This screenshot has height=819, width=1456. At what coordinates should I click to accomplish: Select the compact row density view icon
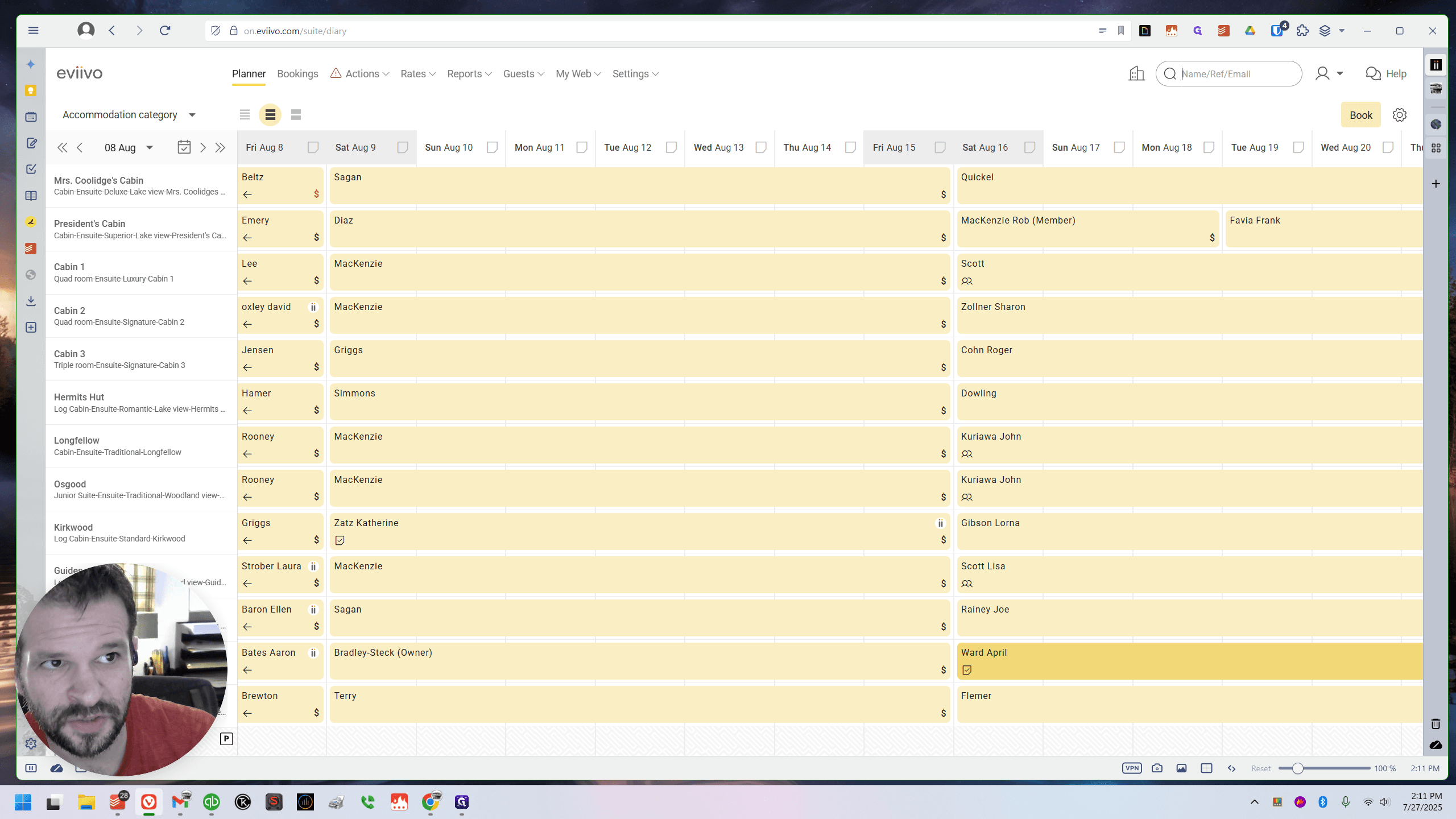pos(245,115)
